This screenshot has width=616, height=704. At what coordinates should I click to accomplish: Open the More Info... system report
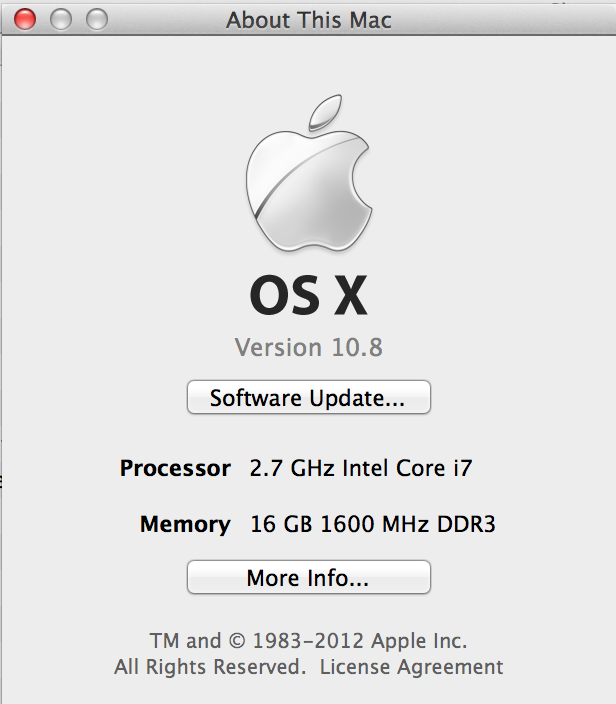(308, 577)
